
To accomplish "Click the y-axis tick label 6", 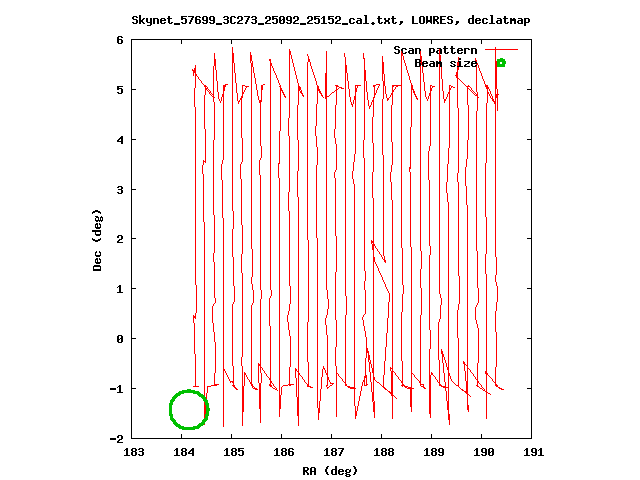I will click(x=120, y=40).
